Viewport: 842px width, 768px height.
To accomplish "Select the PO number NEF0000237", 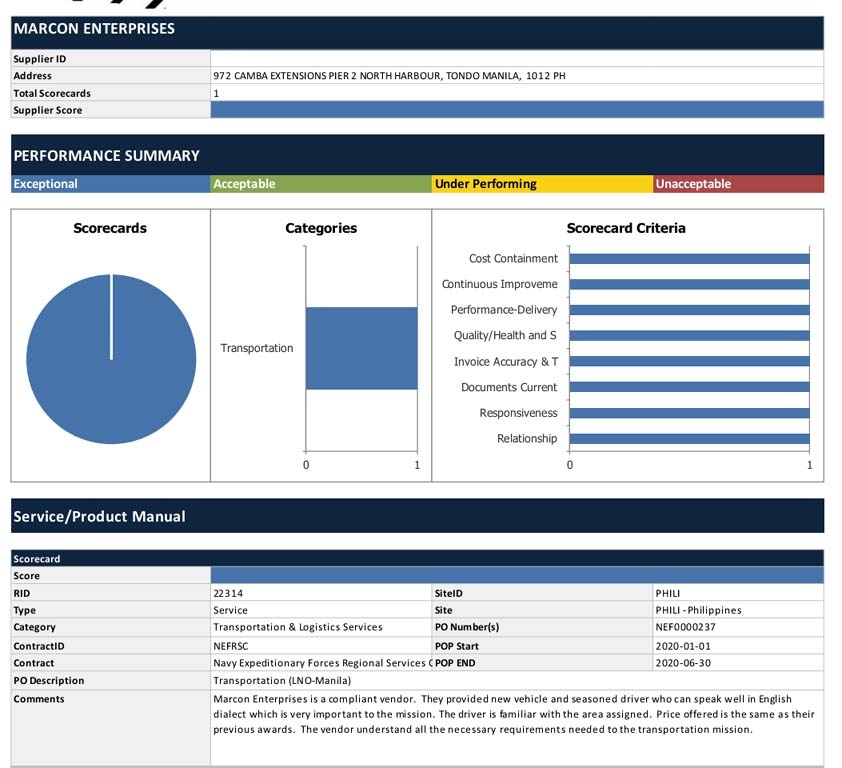I will (x=686, y=627).
